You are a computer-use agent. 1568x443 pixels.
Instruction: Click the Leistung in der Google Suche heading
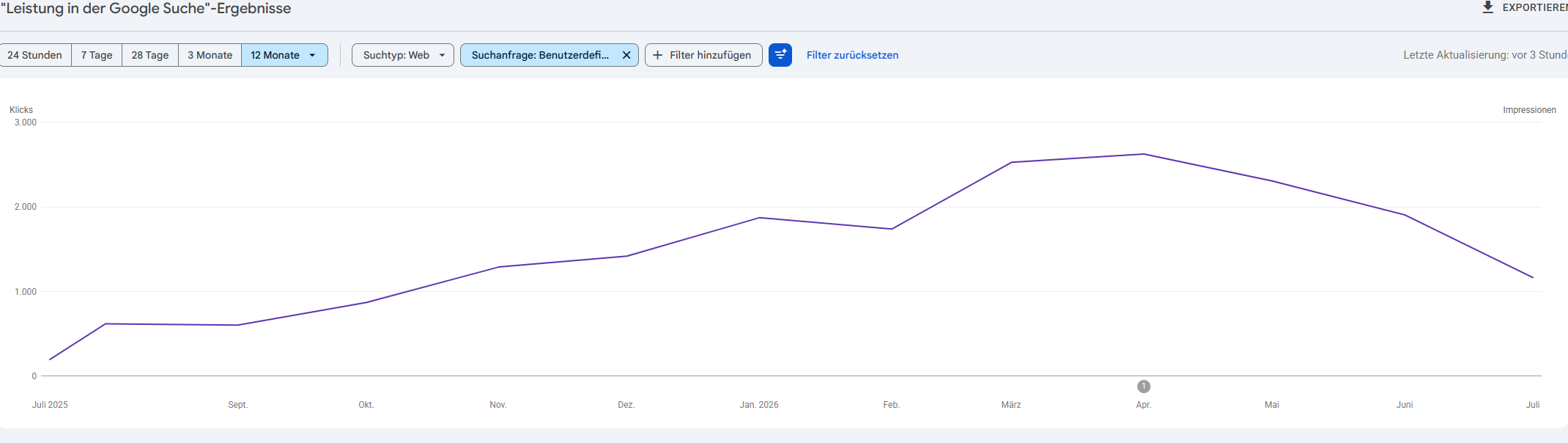[146, 9]
